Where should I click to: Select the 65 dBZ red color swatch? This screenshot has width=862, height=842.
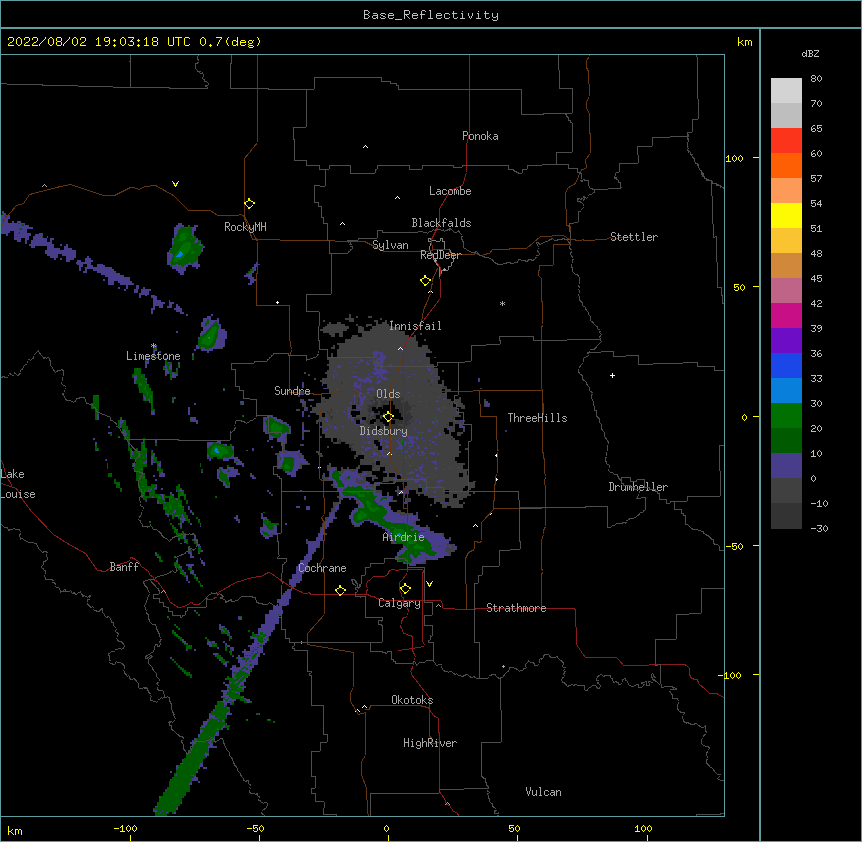coord(786,140)
